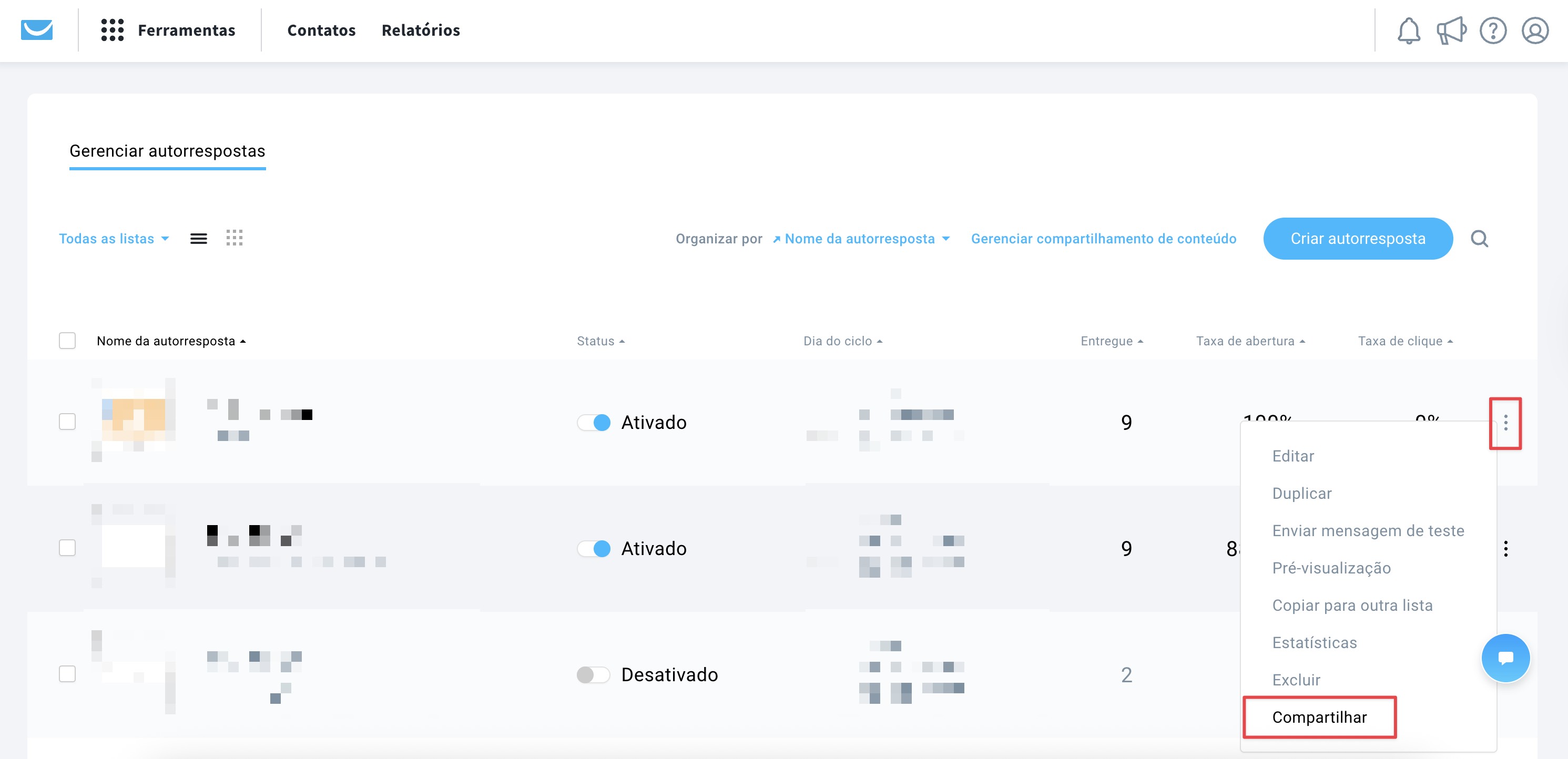This screenshot has height=759, width=1568.
Task: Switch to list view icon
Action: [198, 239]
